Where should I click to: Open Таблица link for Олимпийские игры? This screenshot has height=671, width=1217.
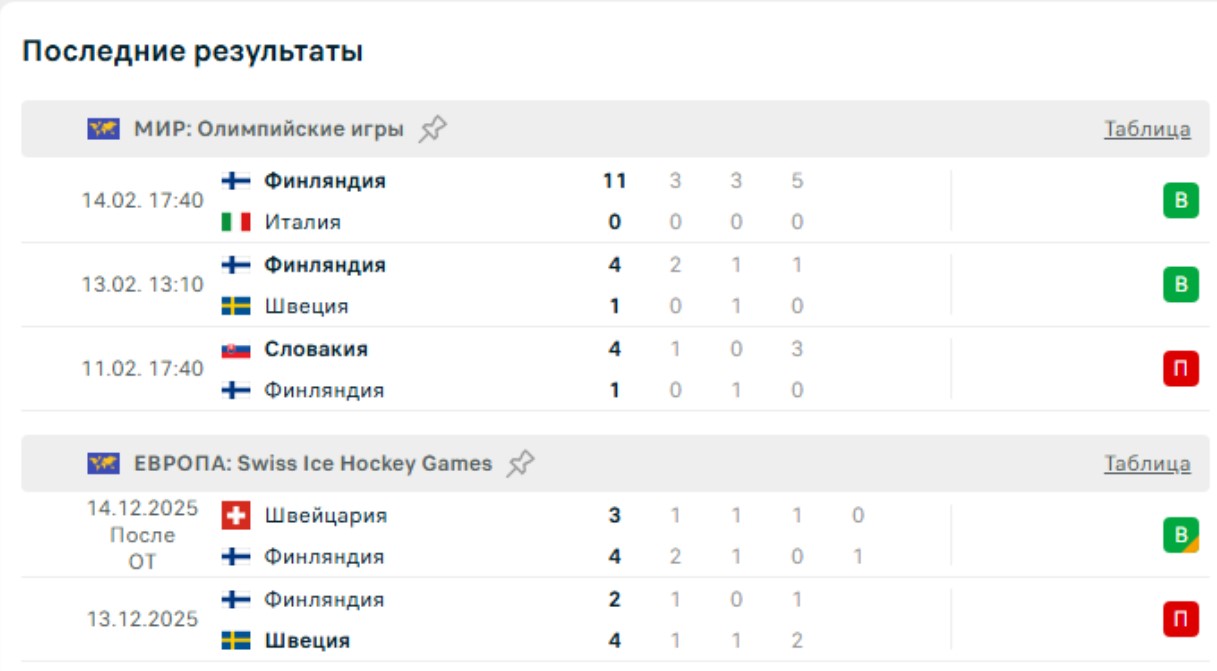[1147, 129]
